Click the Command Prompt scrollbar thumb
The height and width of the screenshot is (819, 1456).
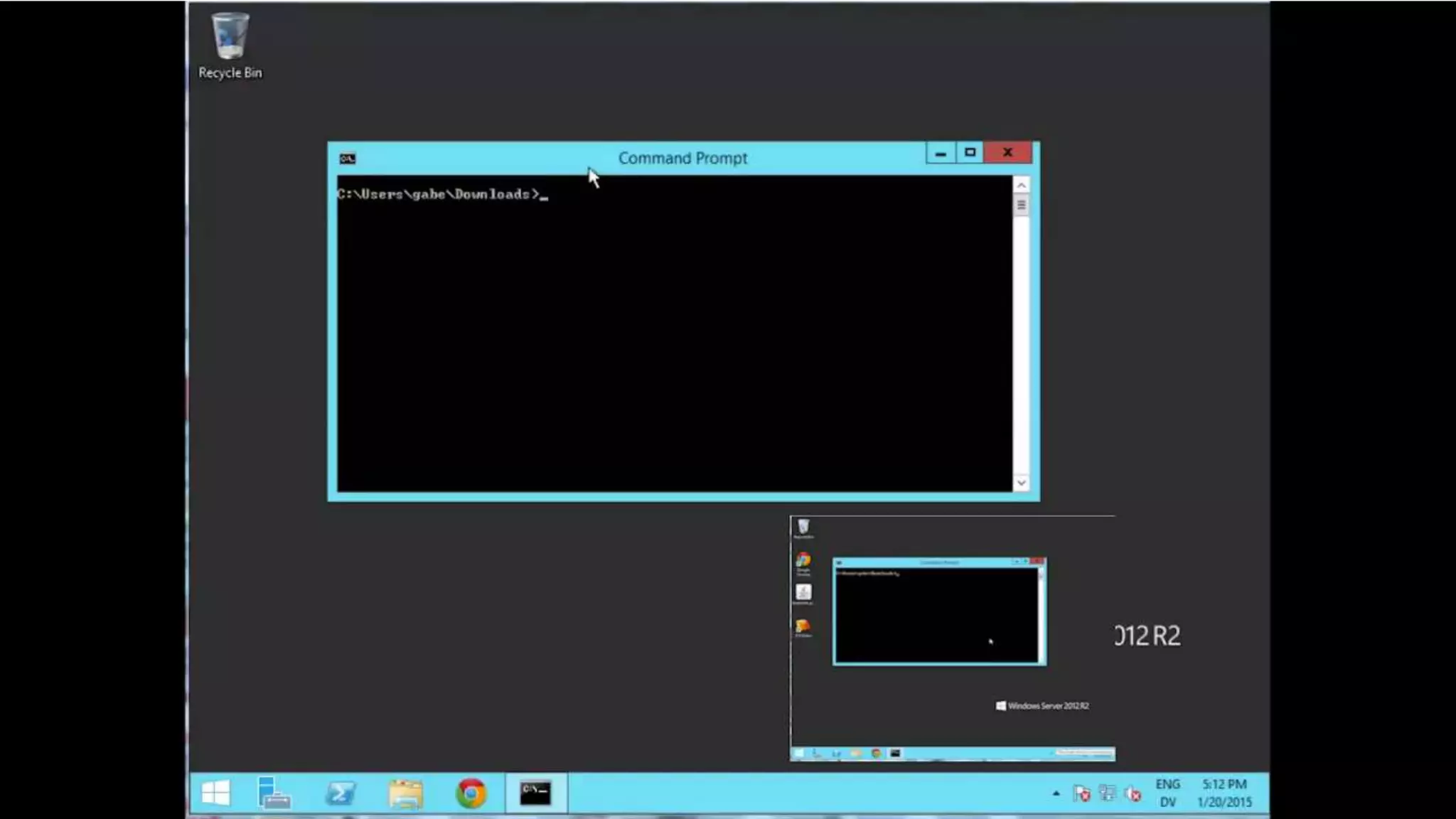(x=1021, y=205)
